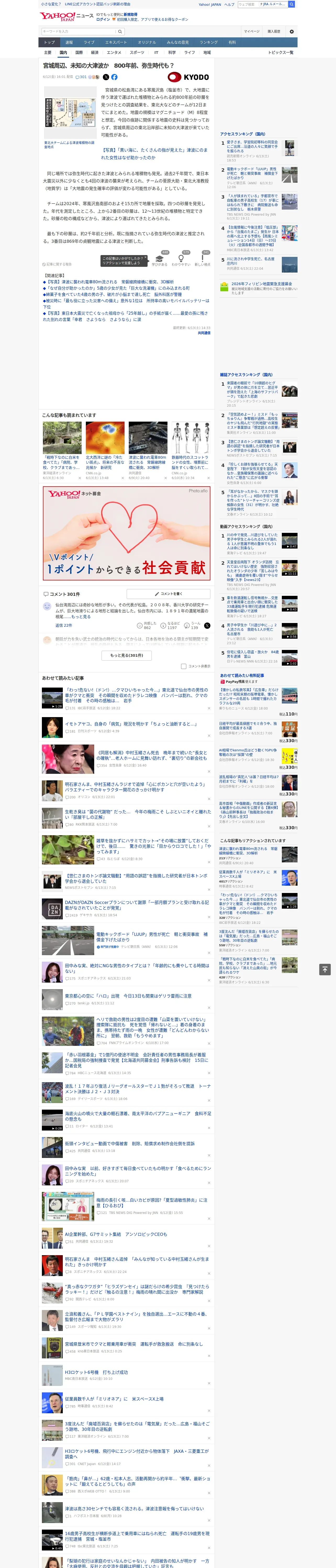Share the top comment on X

pos(207,626)
